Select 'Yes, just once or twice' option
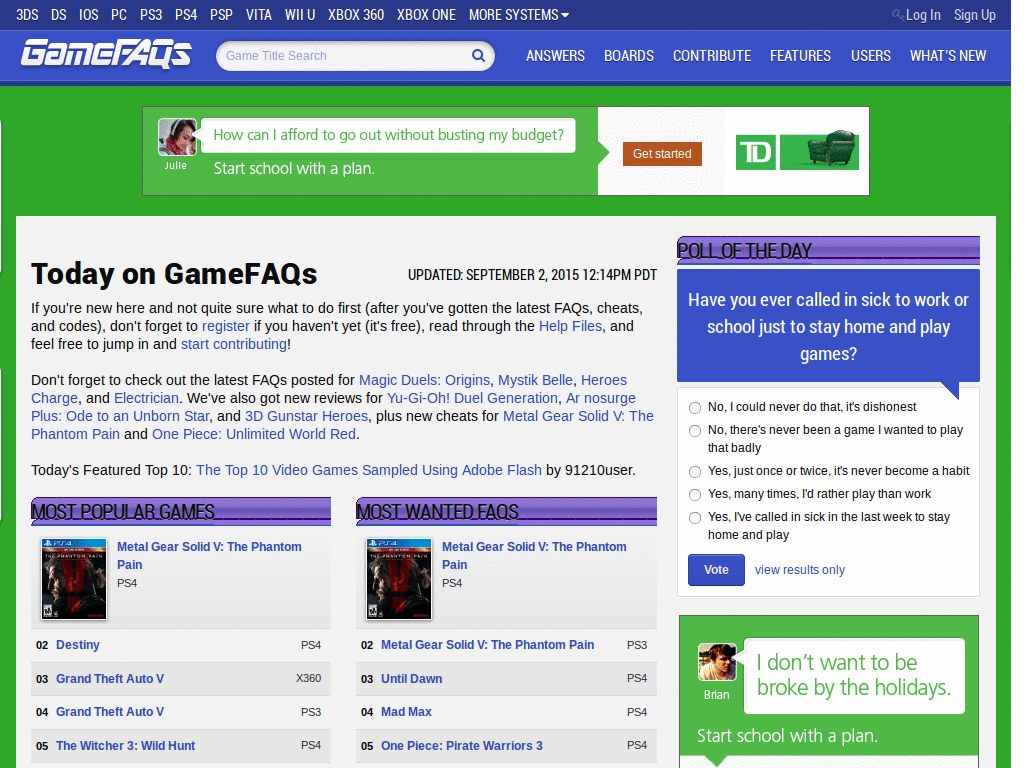 pos(695,472)
